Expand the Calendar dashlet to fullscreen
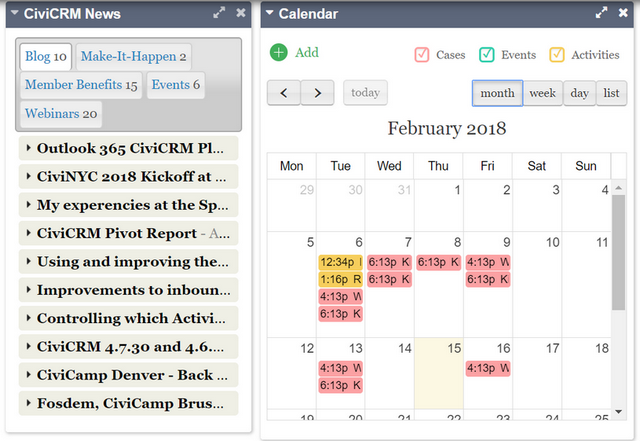Viewport: 640px width, 441px height. click(601, 13)
